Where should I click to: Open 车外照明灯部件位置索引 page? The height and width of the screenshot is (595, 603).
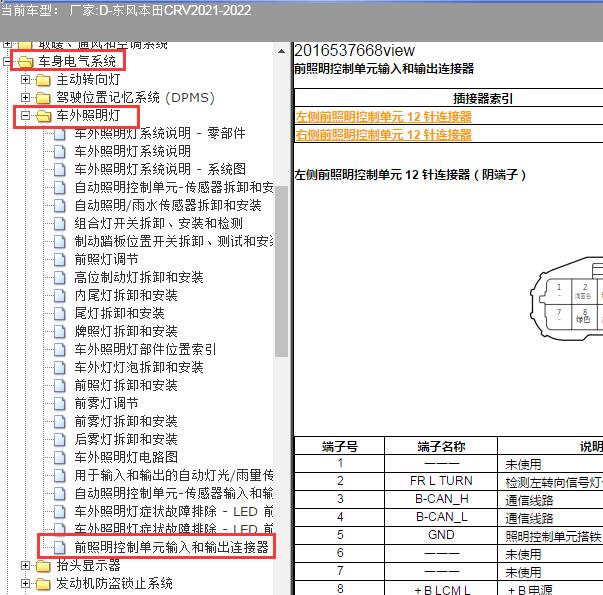coord(145,349)
